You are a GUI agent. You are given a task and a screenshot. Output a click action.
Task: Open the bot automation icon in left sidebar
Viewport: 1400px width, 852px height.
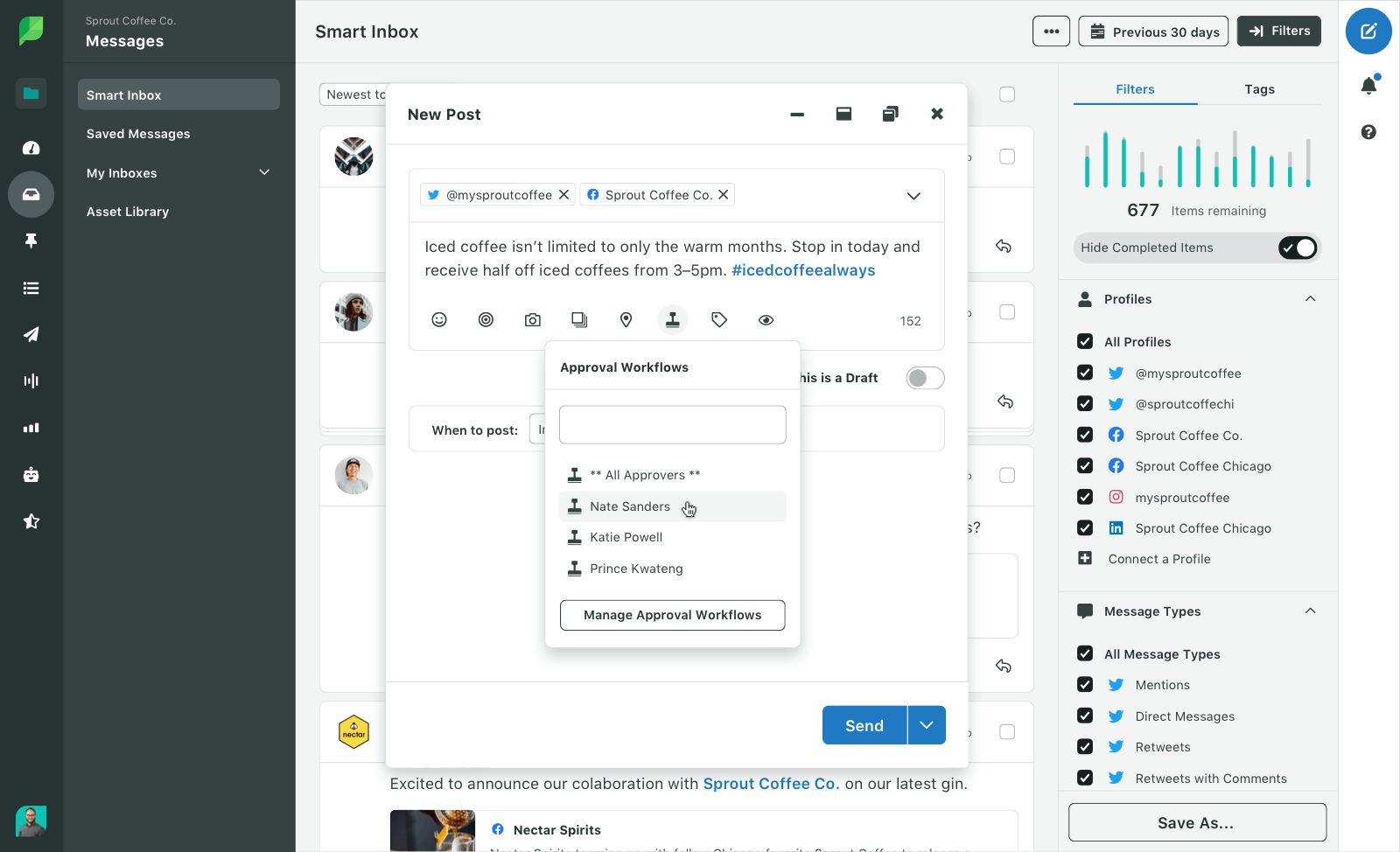click(31, 474)
